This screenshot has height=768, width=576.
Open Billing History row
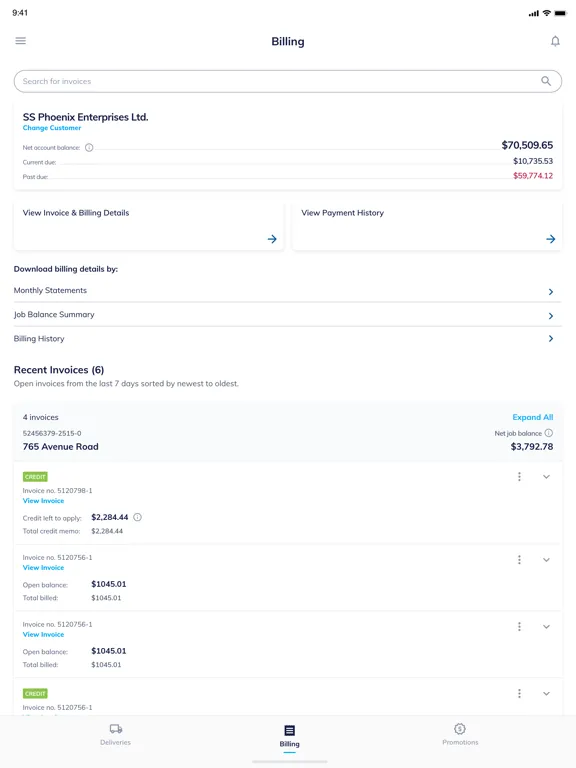[x=288, y=338]
